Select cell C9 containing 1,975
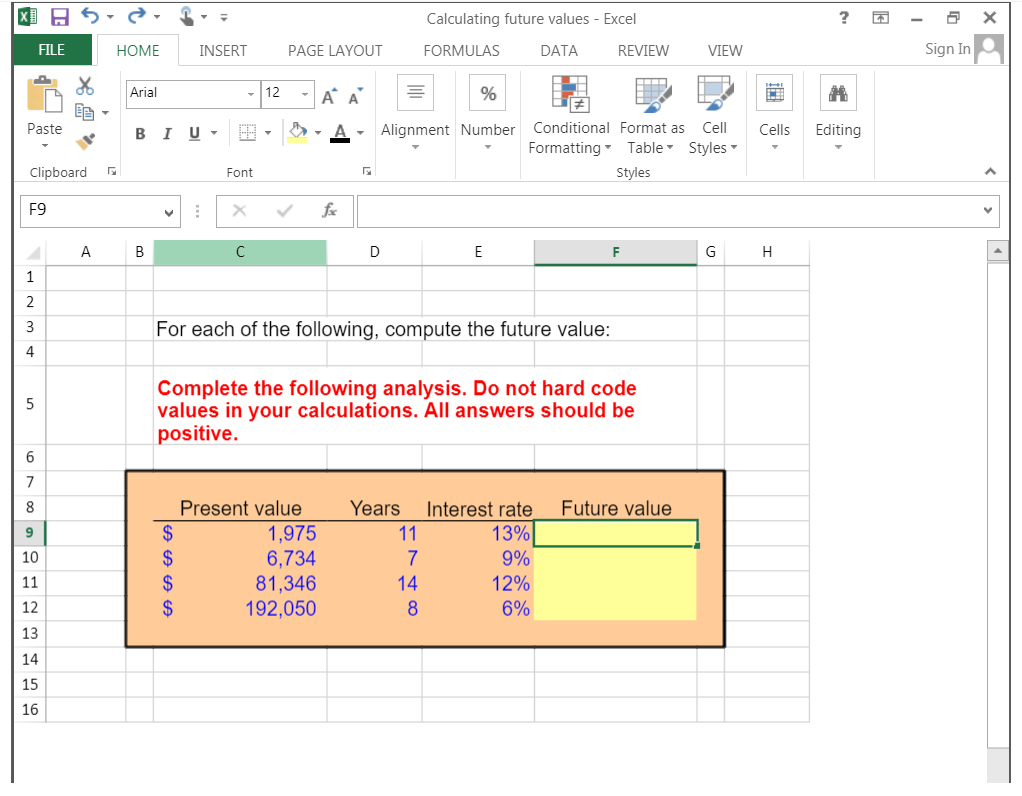1022x796 pixels. click(240, 533)
